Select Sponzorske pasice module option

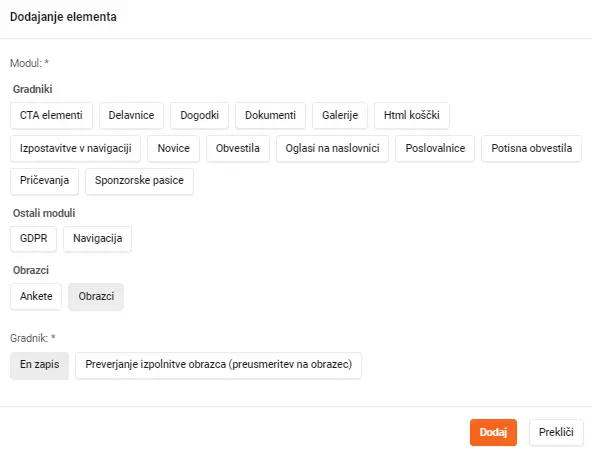139,181
